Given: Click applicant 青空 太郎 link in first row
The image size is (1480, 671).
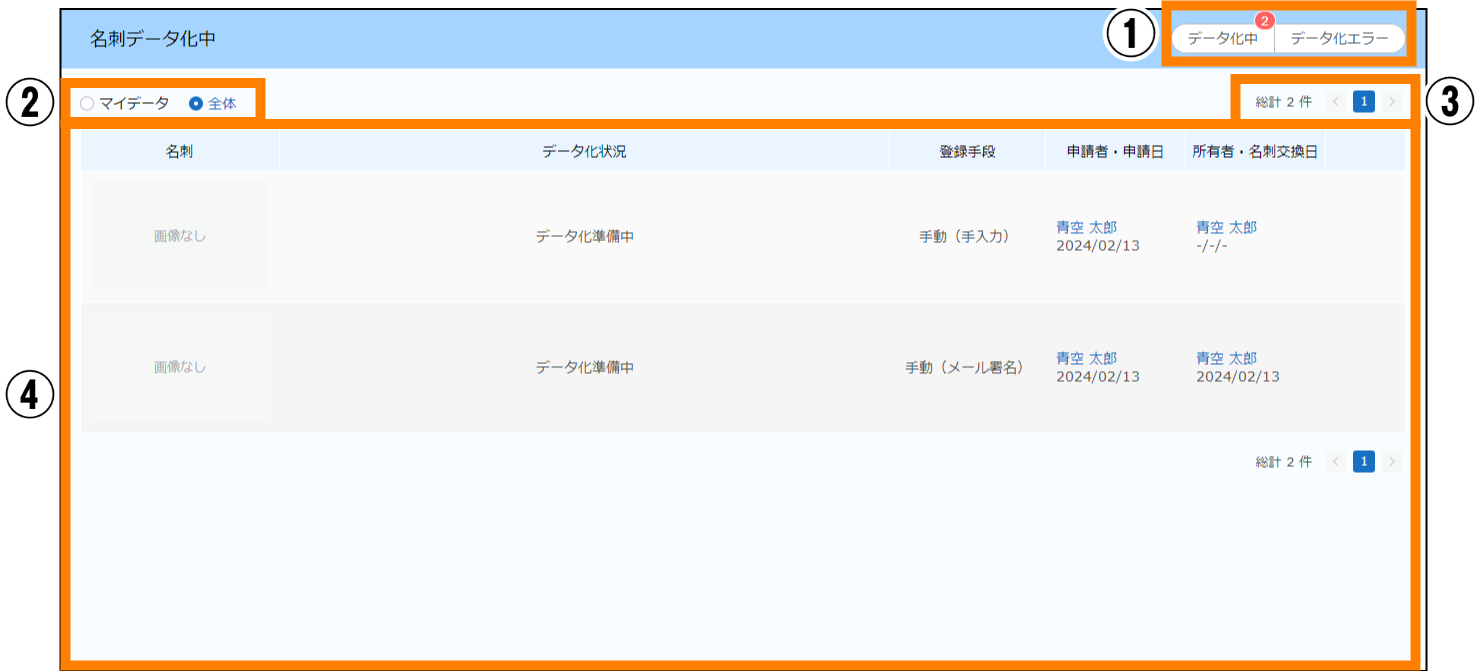Looking at the screenshot, I should pos(1086,227).
